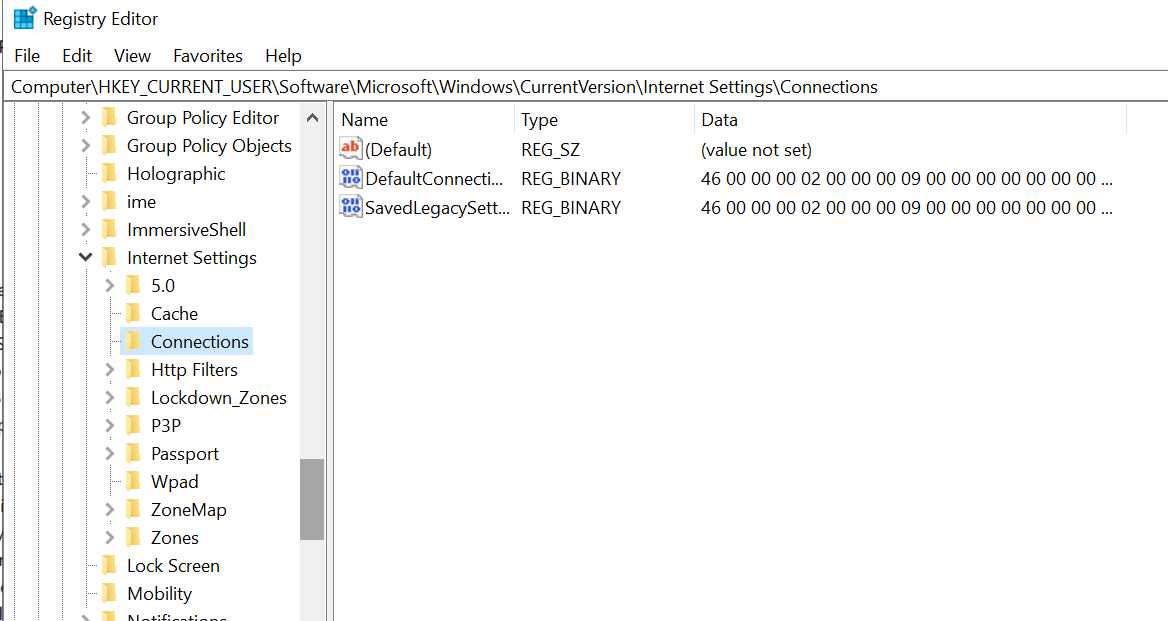Click the REG_SZ type cell
This screenshot has width=1168, height=621.
coord(550,150)
